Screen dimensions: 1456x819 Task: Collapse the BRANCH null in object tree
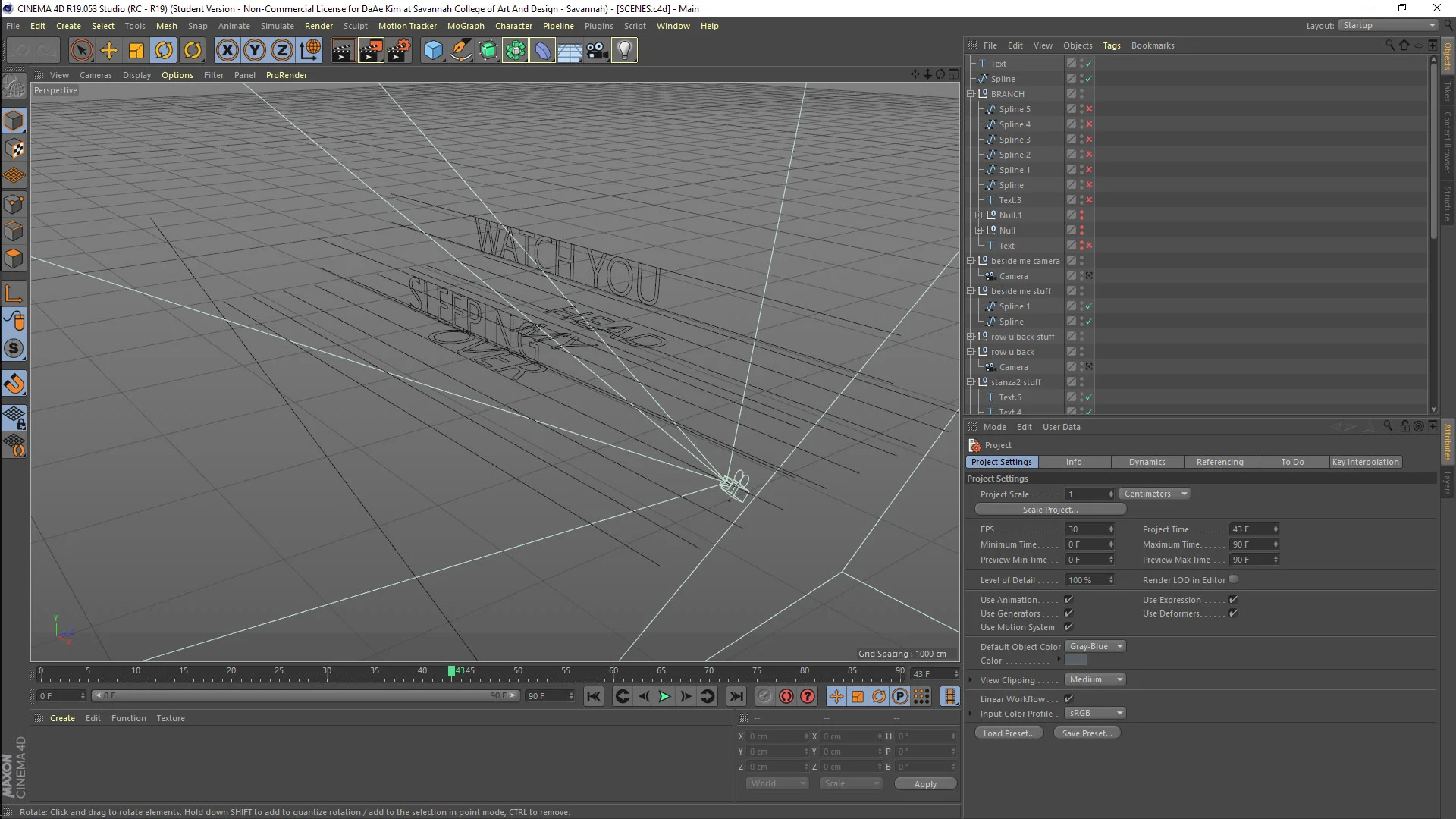pyautogui.click(x=971, y=94)
